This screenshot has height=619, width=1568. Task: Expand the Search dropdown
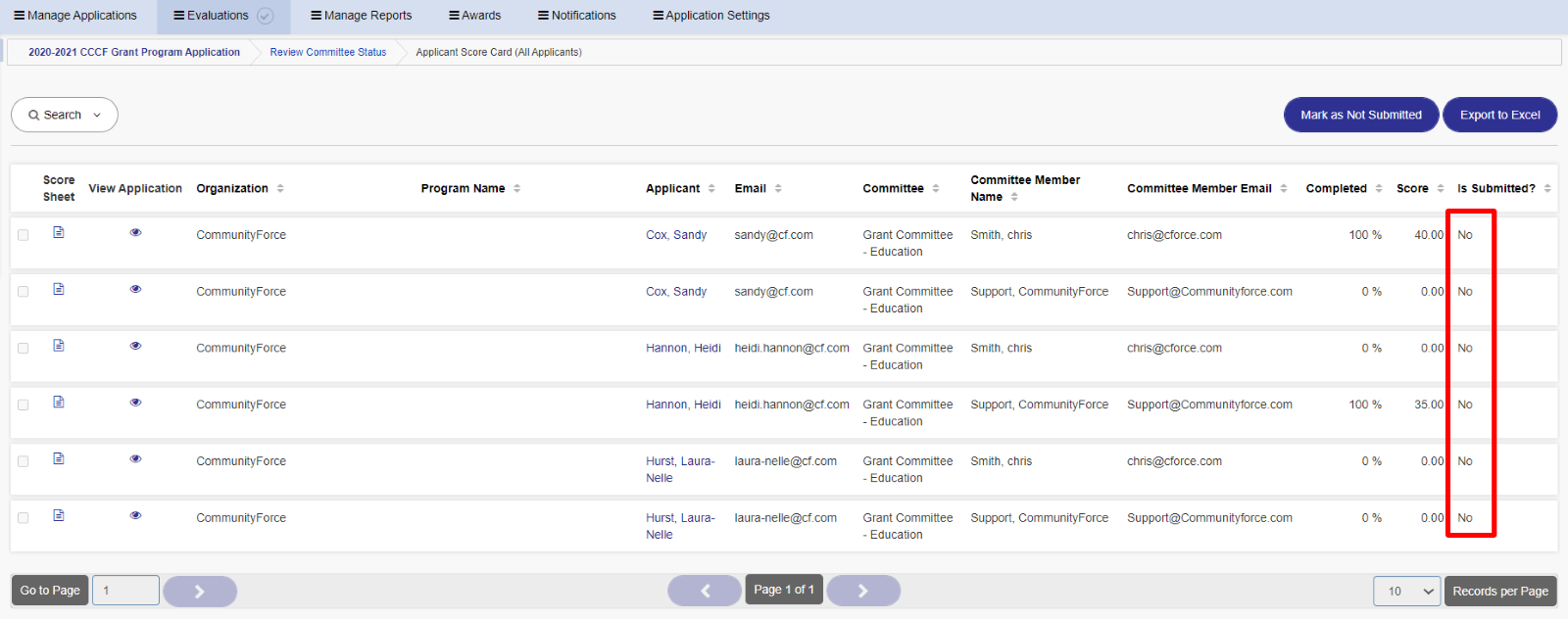(x=65, y=115)
